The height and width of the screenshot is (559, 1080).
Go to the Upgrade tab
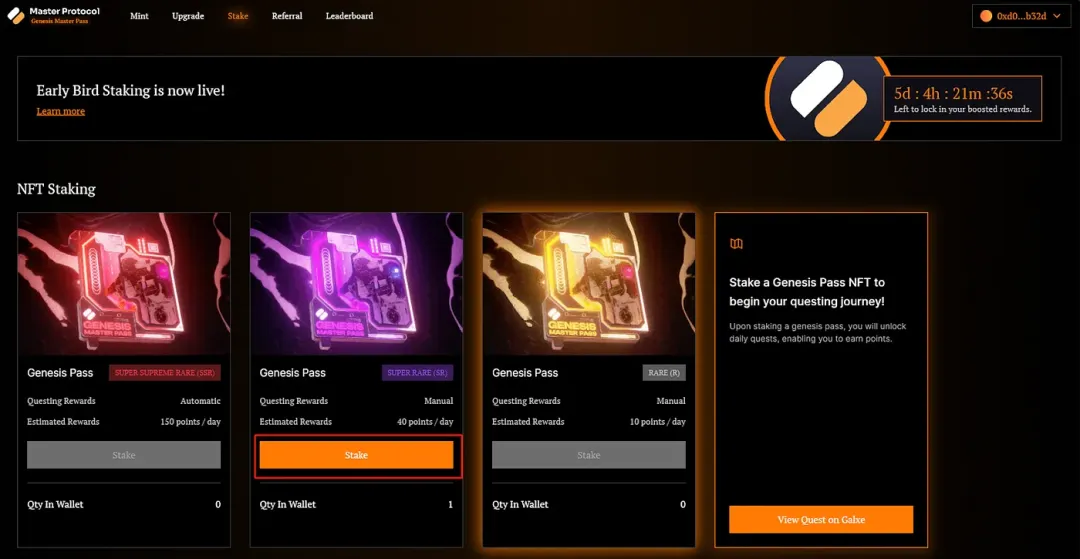(188, 16)
